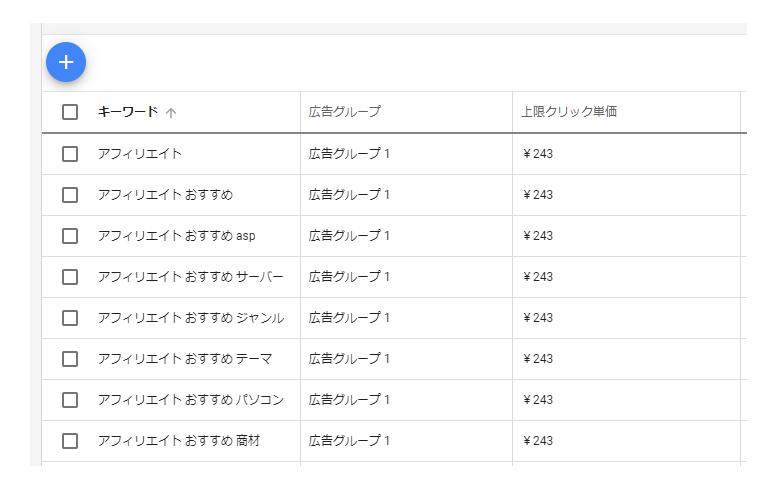Screen dimensions: 776x502
Task: Check the アフィリエイト おすすめ サーバー row box
Action: coord(70,277)
